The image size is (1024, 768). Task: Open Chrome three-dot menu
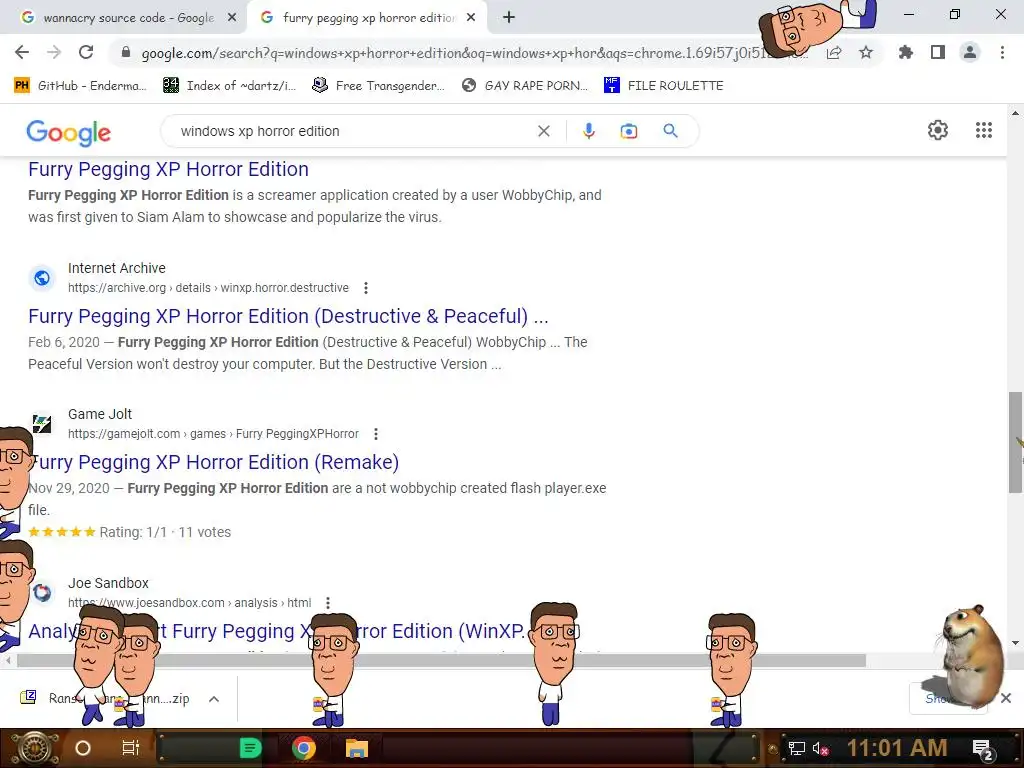[x=1002, y=52]
